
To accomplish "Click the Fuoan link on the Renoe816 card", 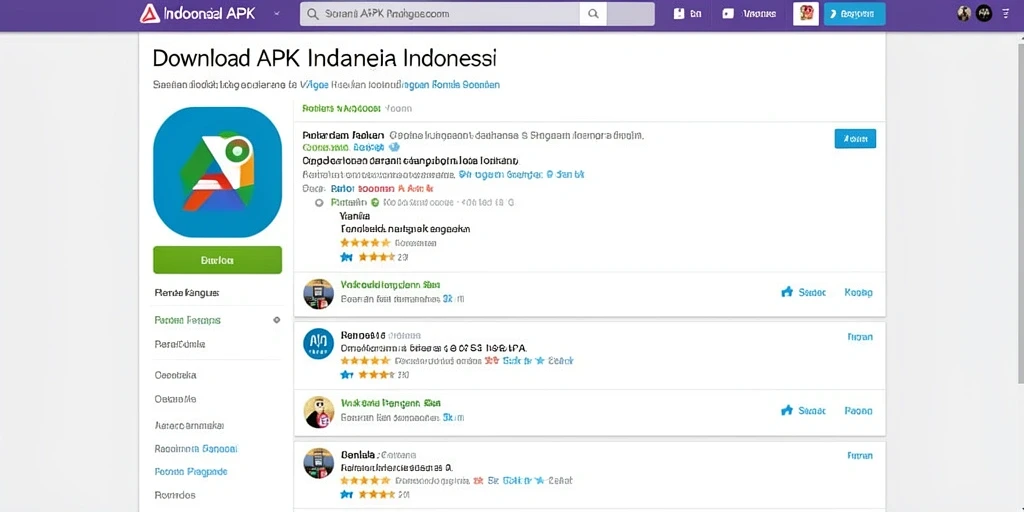I will 859,337.
